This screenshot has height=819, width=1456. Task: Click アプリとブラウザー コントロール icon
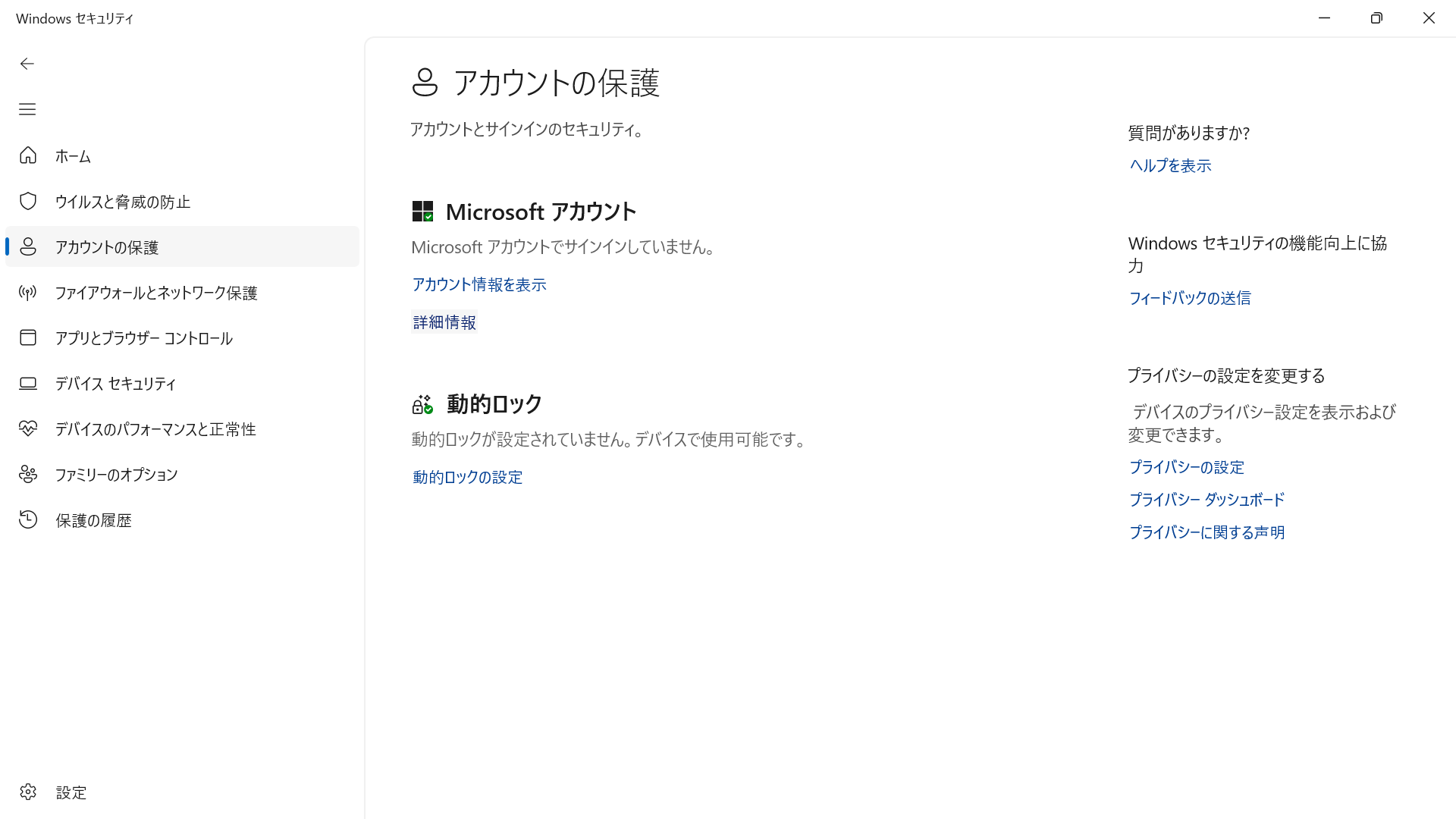pos(28,337)
